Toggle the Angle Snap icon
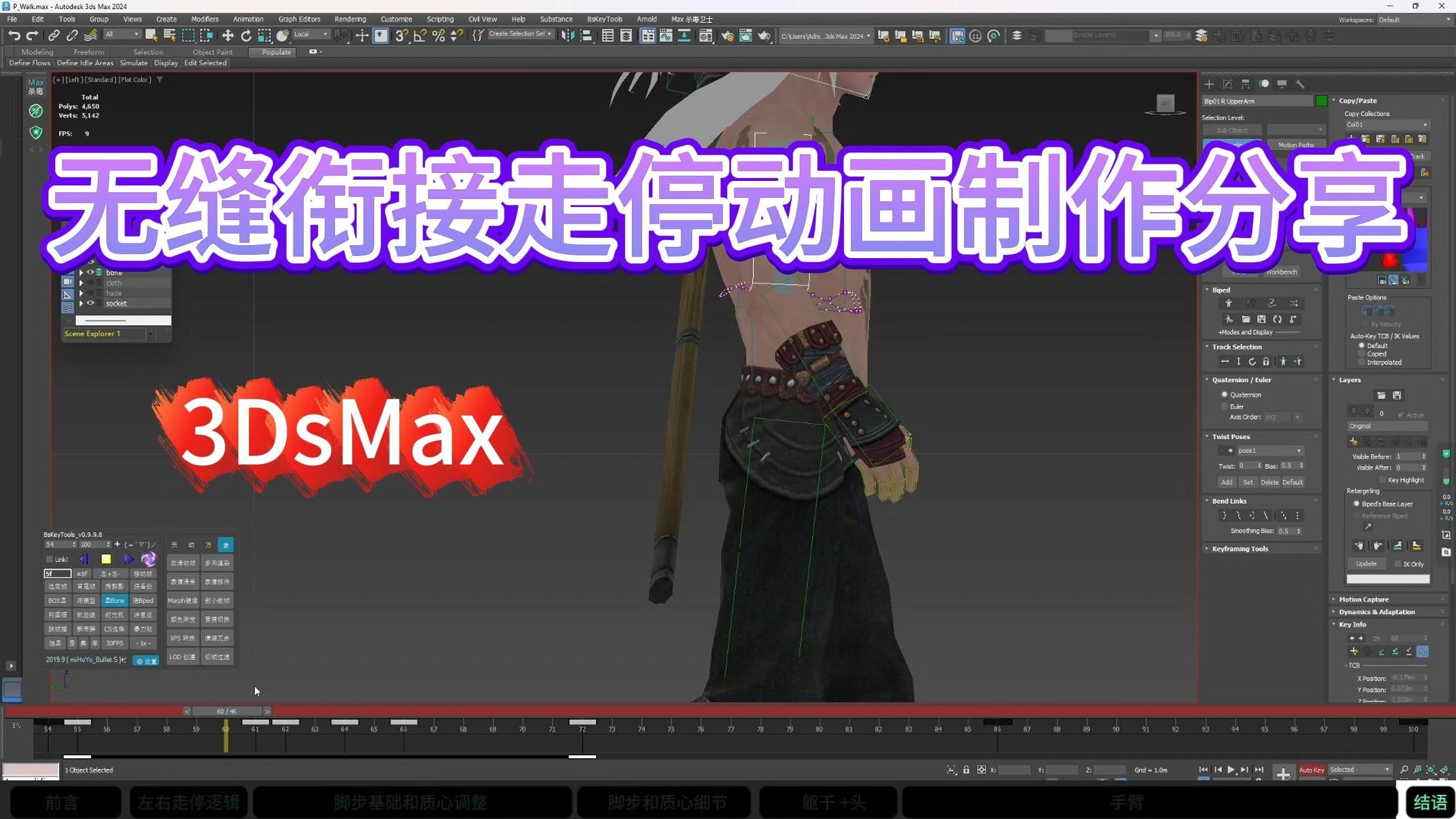The height and width of the screenshot is (819, 1456). pyautogui.click(x=420, y=35)
